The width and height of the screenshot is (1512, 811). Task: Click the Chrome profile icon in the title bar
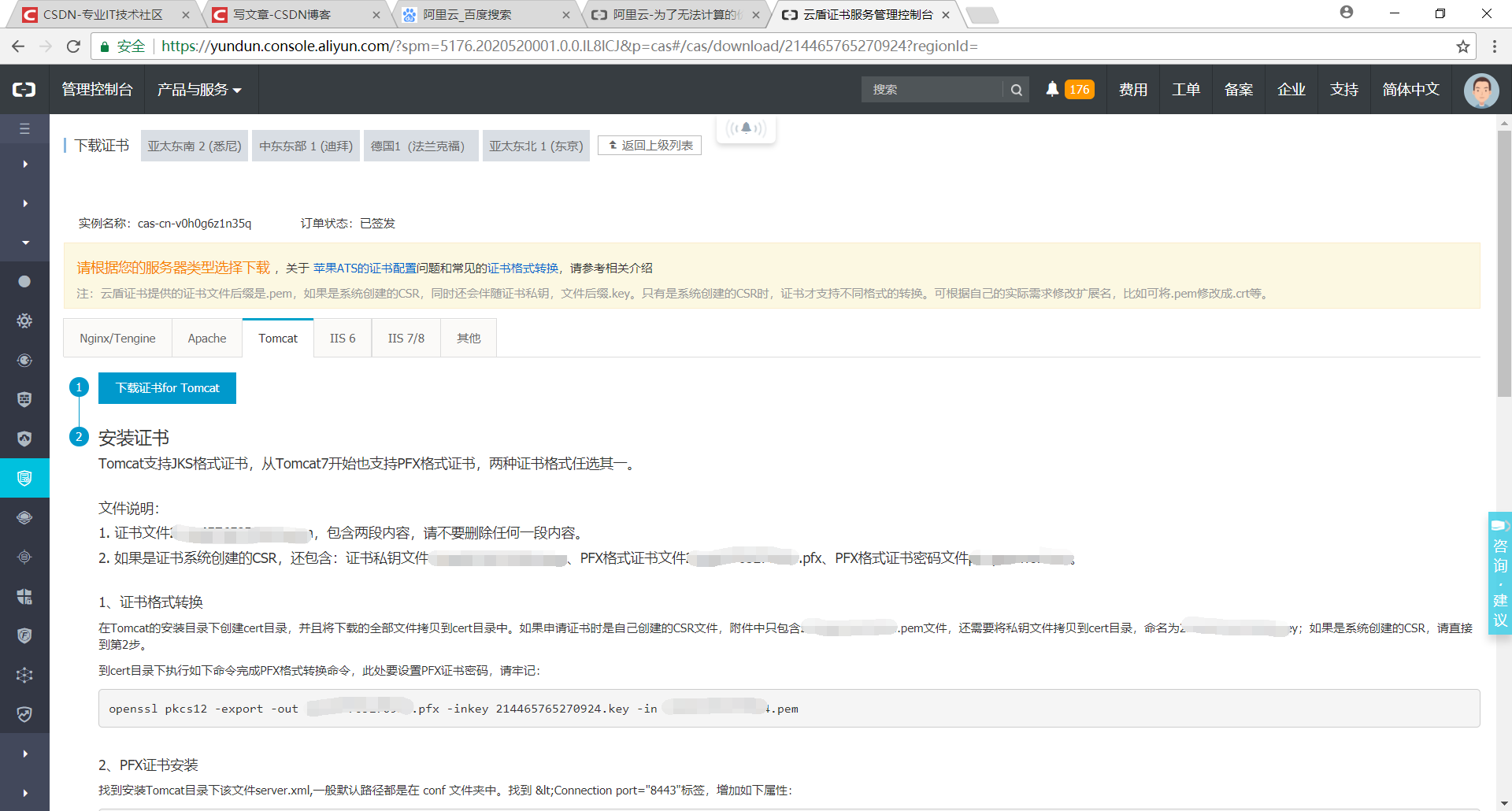pyautogui.click(x=1347, y=13)
